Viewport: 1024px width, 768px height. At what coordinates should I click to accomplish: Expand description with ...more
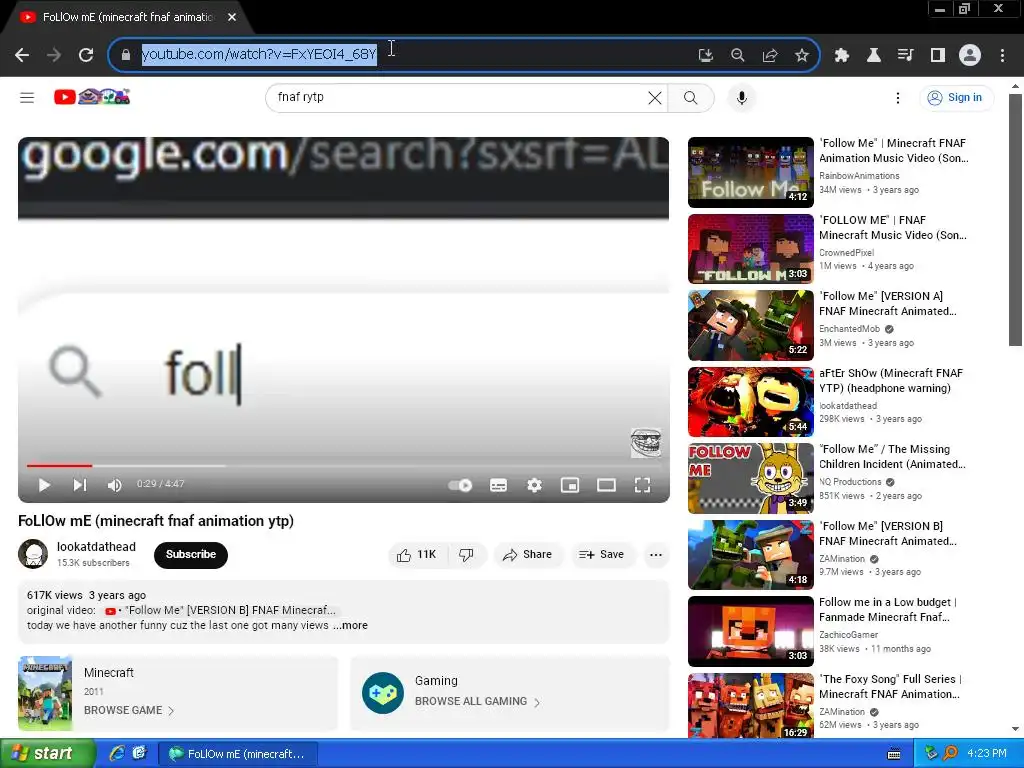351,625
